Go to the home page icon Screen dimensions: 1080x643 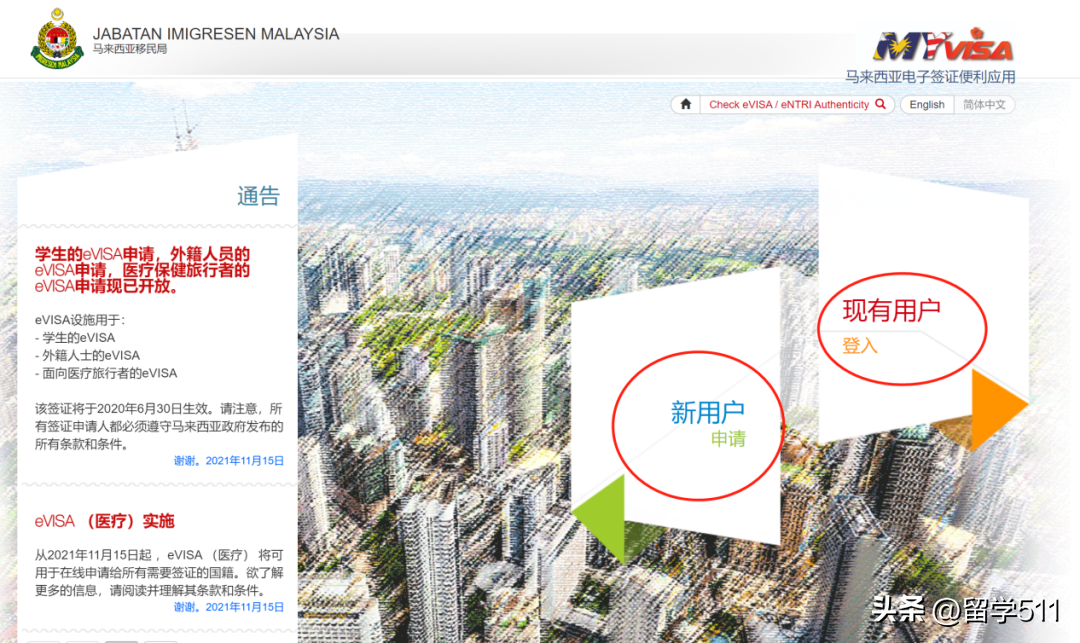[685, 104]
